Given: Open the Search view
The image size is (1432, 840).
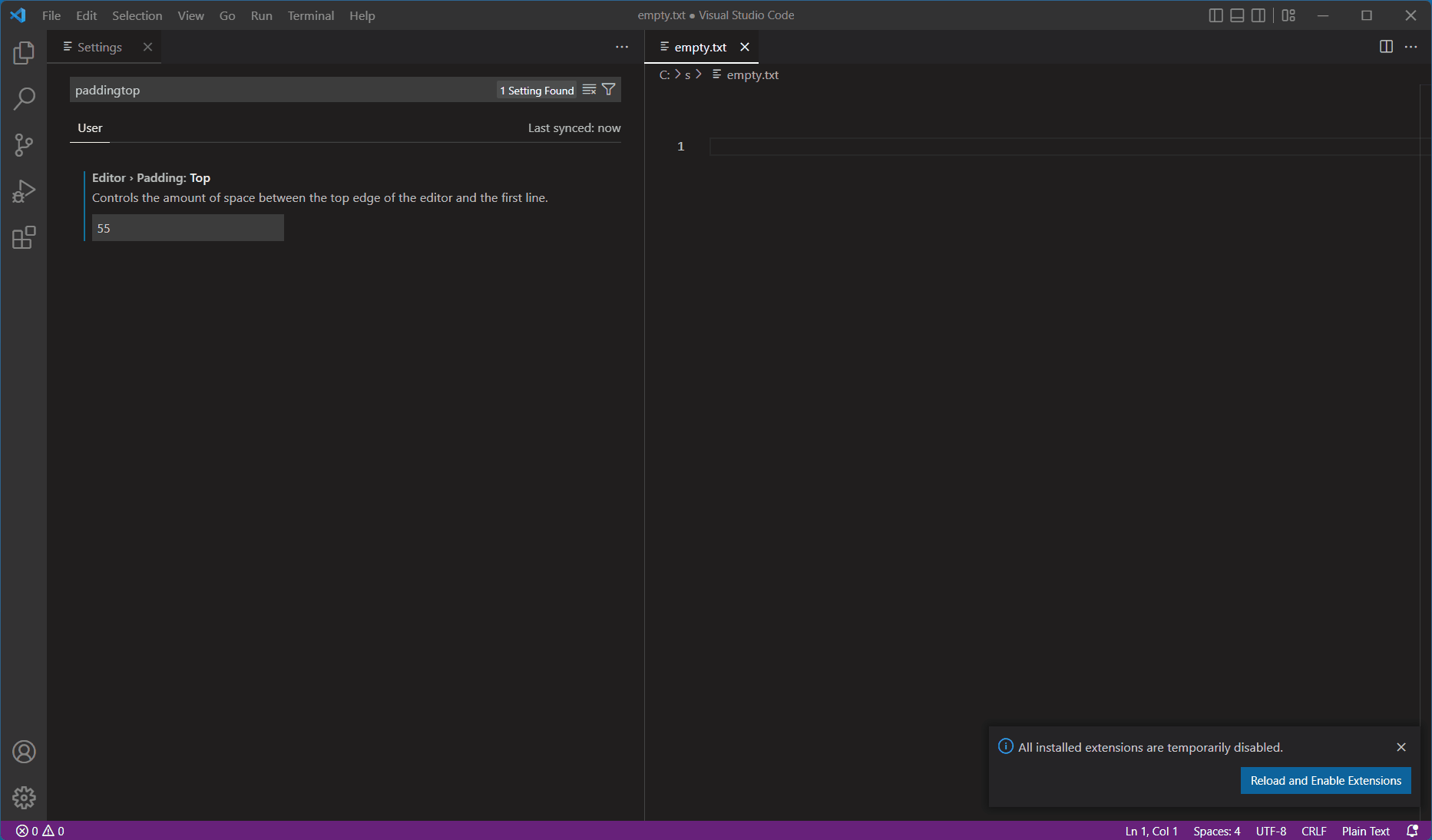Looking at the screenshot, I should click(x=24, y=98).
